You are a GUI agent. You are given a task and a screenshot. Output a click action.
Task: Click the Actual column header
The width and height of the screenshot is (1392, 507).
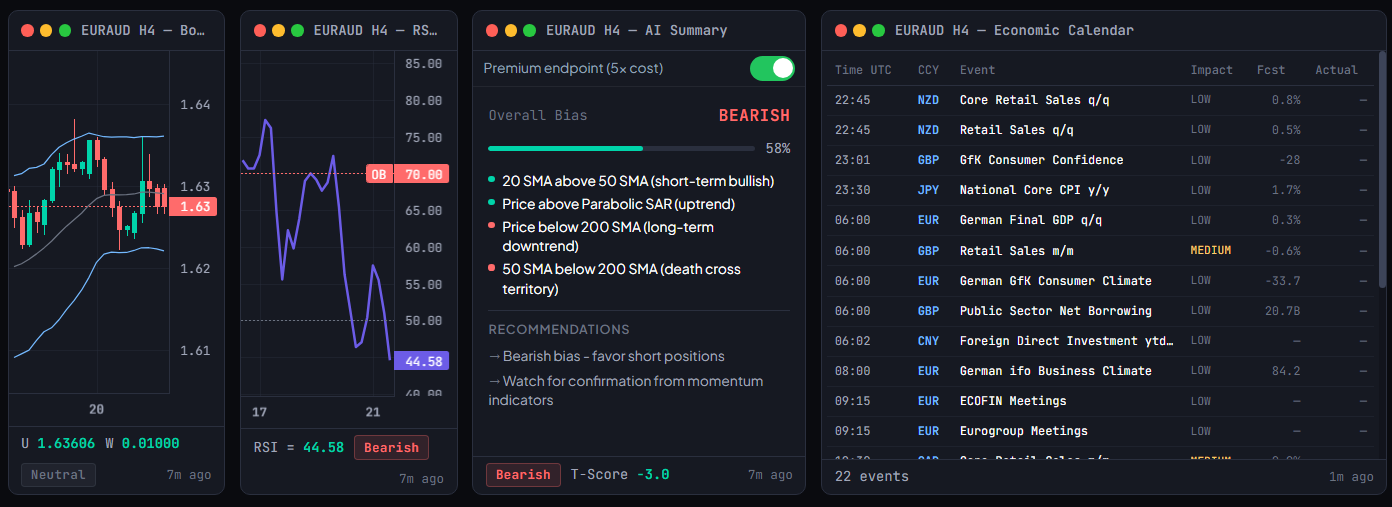1336,70
